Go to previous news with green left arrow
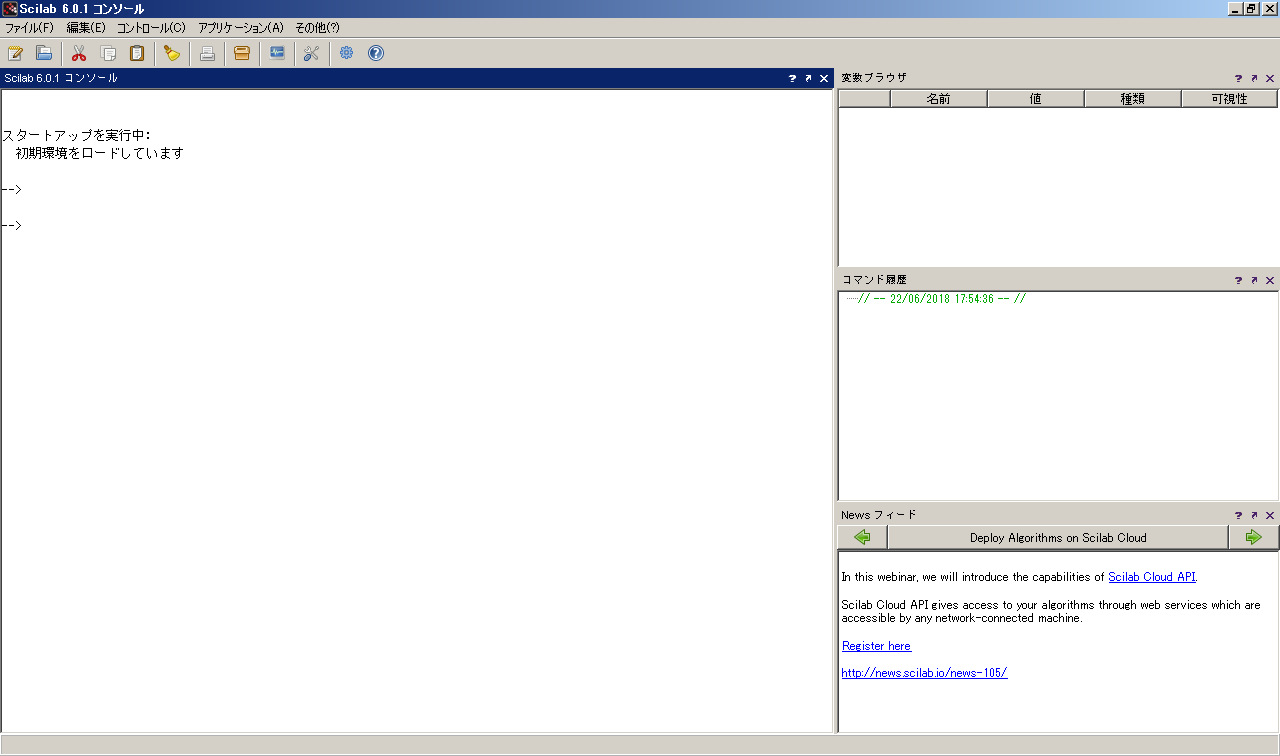This screenshot has width=1280, height=756. 863,537
